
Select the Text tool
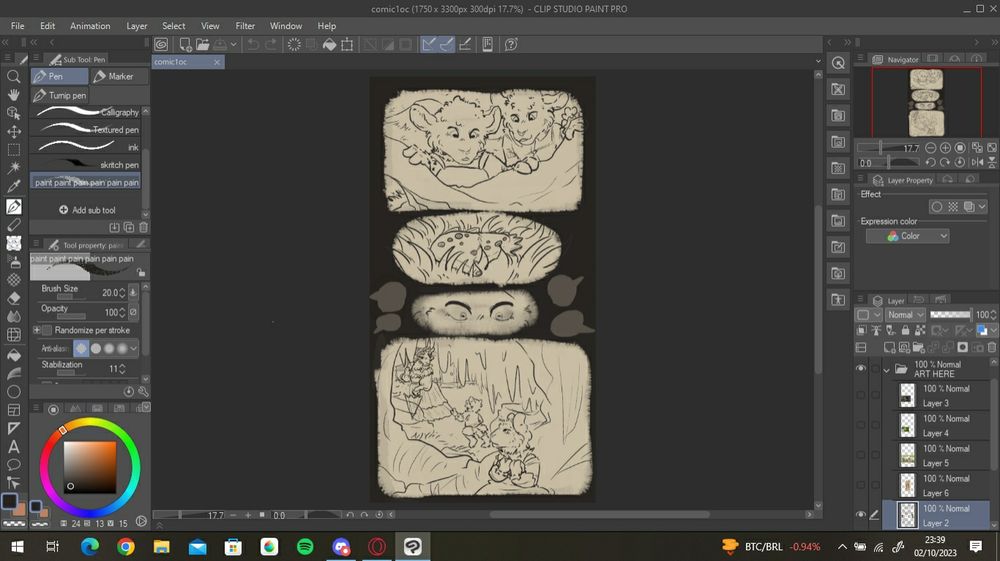(13, 447)
